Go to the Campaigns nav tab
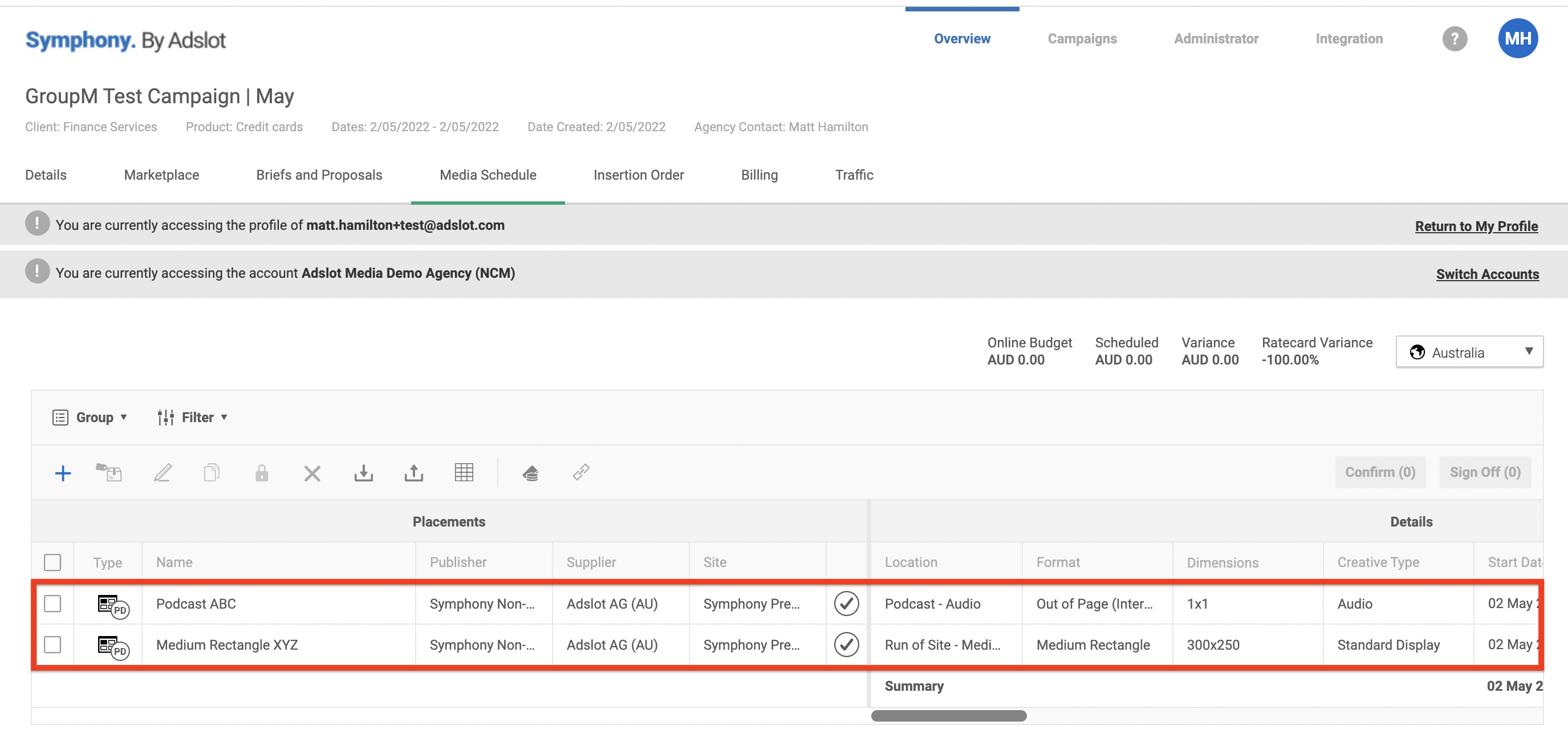The width and height of the screenshot is (1568, 729). tap(1082, 38)
